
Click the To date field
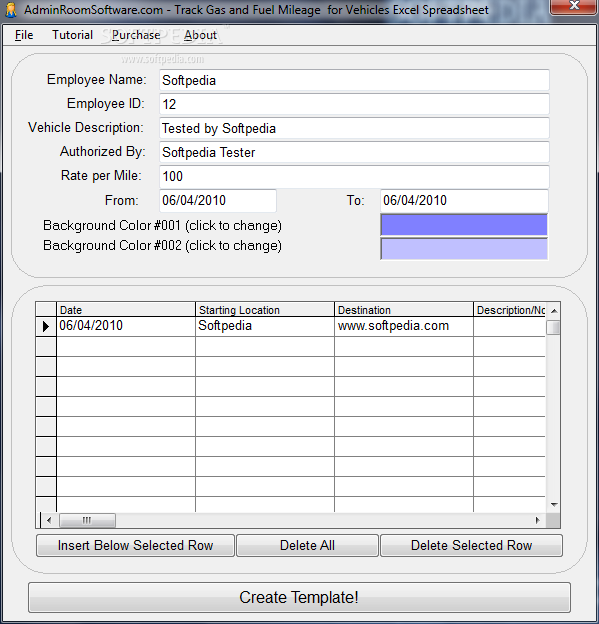pos(464,201)
